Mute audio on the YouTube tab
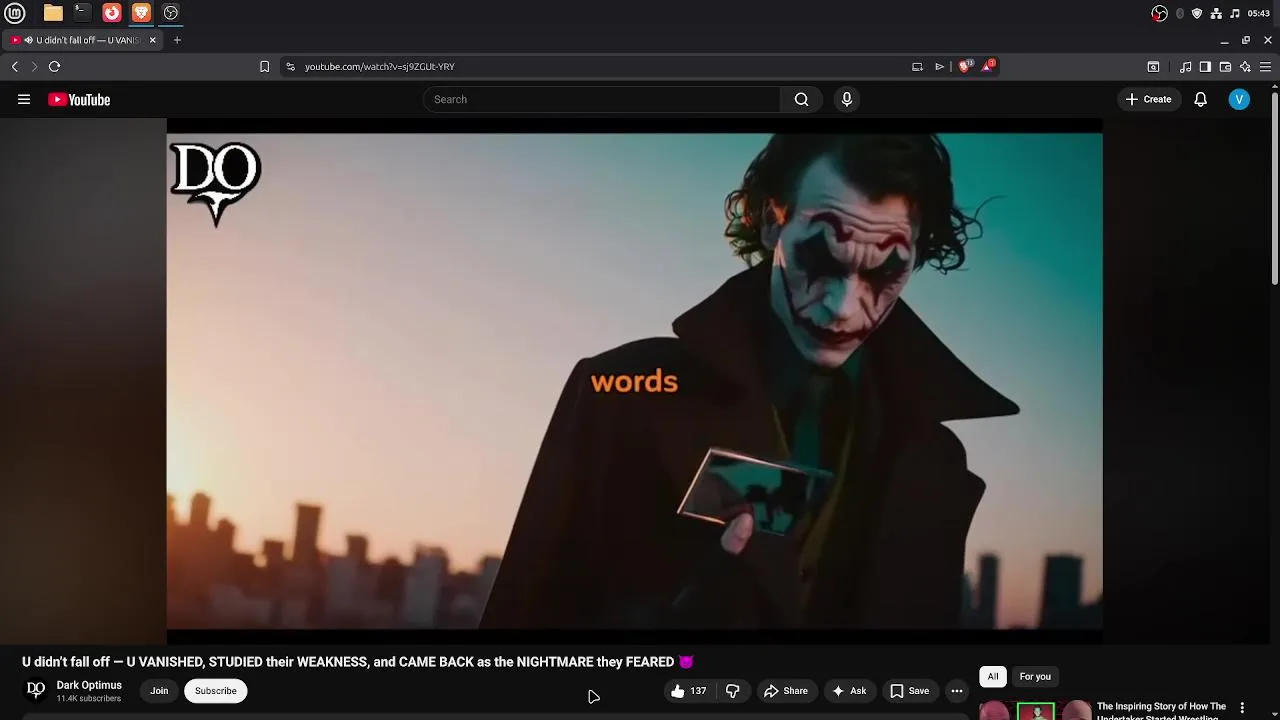The image size is (1280, 720). pos(29,40)
